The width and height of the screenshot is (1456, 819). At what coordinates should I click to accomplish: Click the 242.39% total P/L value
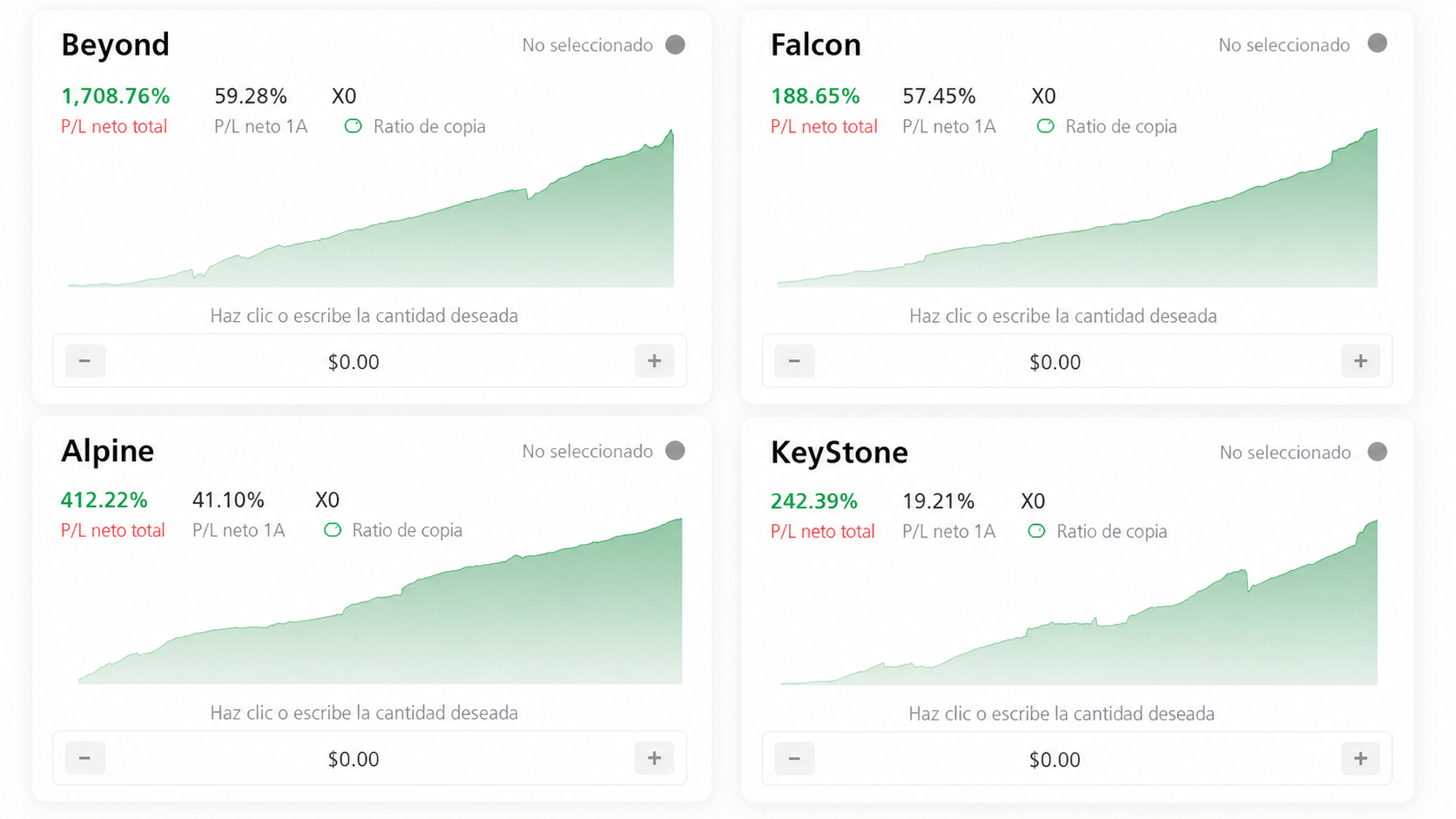[x=814, y=501]
